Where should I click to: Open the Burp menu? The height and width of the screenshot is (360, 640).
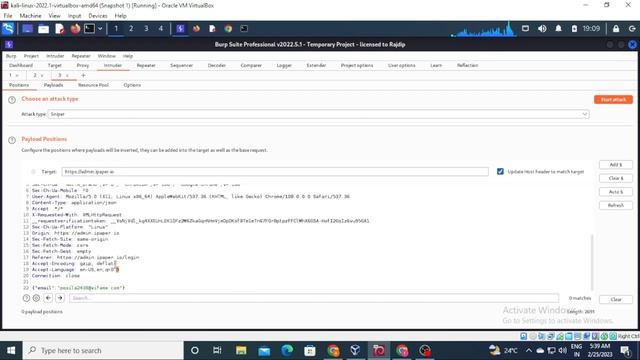[x=11, y=56]
